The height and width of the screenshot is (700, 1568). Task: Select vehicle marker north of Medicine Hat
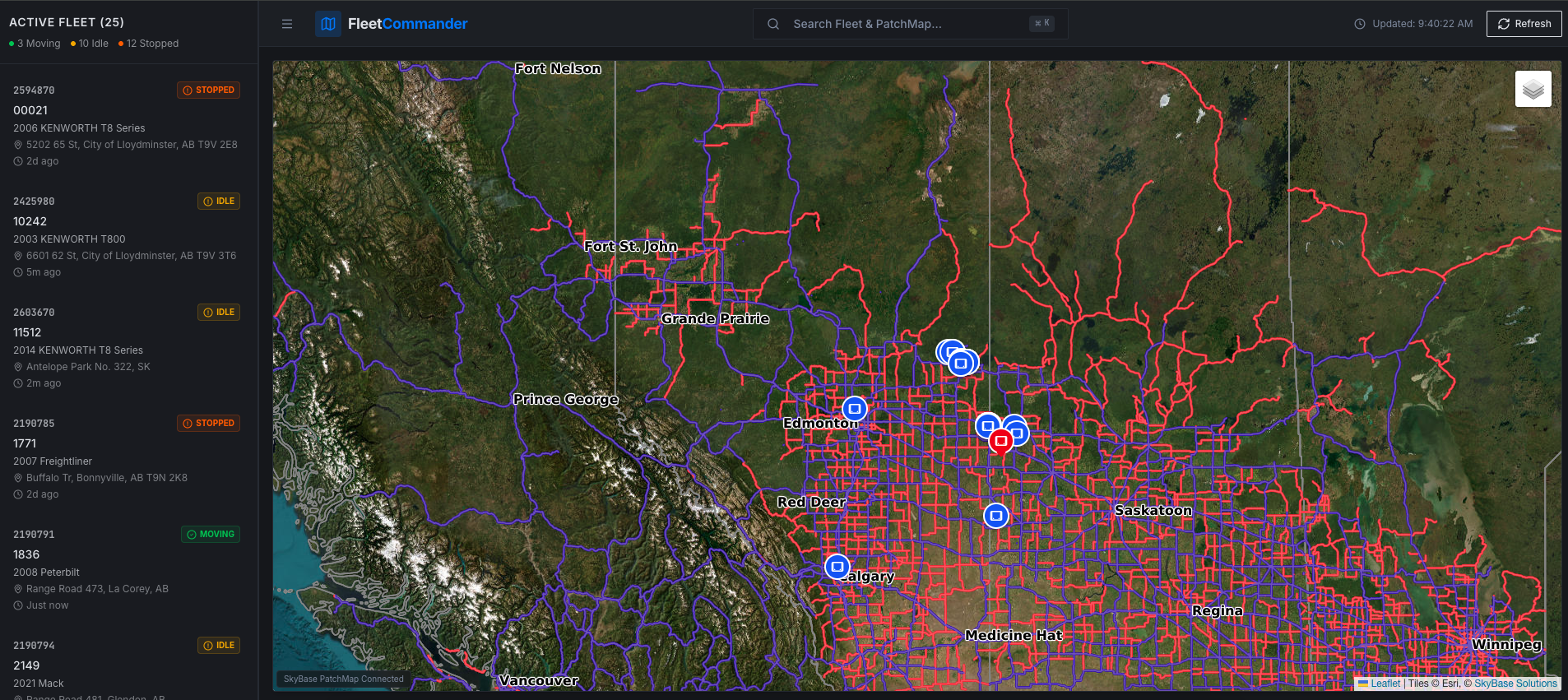(x=995, y=516)
